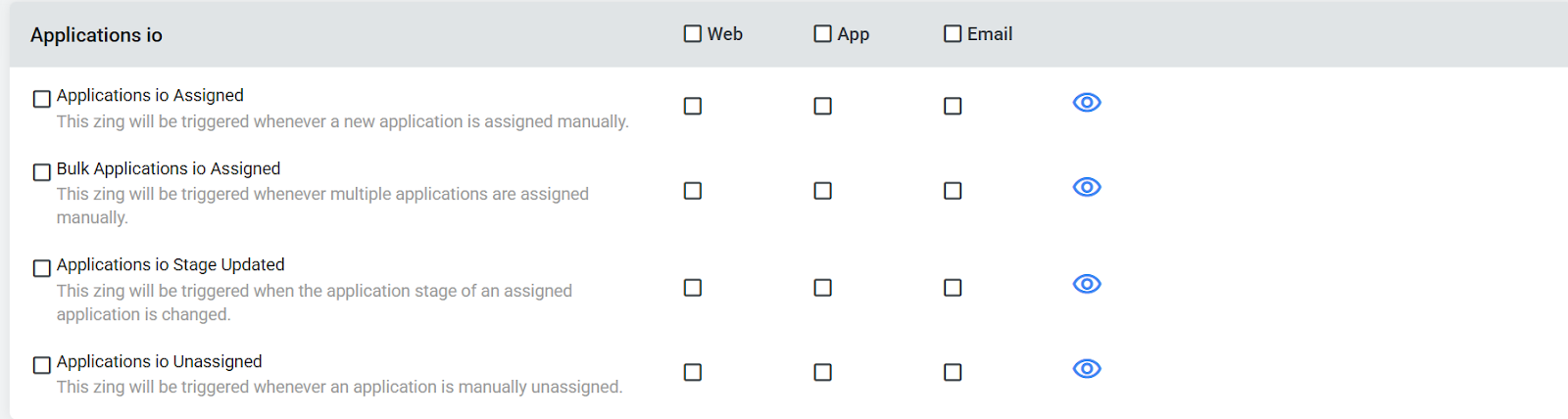Check the App header checkbox
Image resolution: width=1568 pixels, height=419 pixels.
pos(823,34)
